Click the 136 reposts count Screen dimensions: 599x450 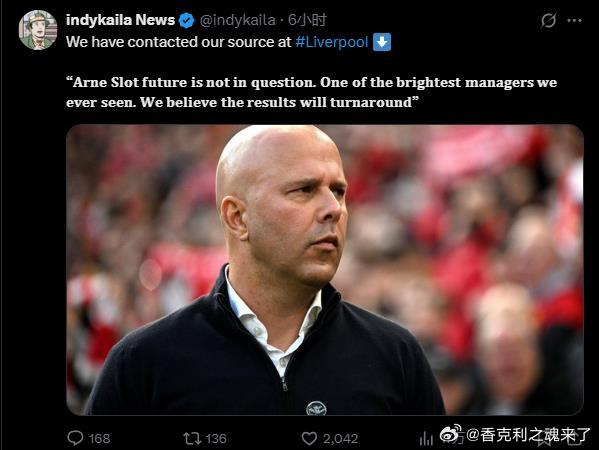coord(216,439)
